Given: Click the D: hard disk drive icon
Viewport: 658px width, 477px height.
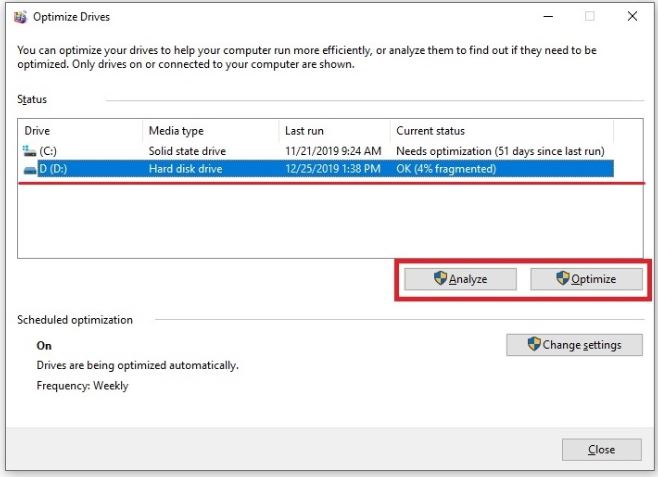Looking at the screenshot, I should click(x=29, y=169).
